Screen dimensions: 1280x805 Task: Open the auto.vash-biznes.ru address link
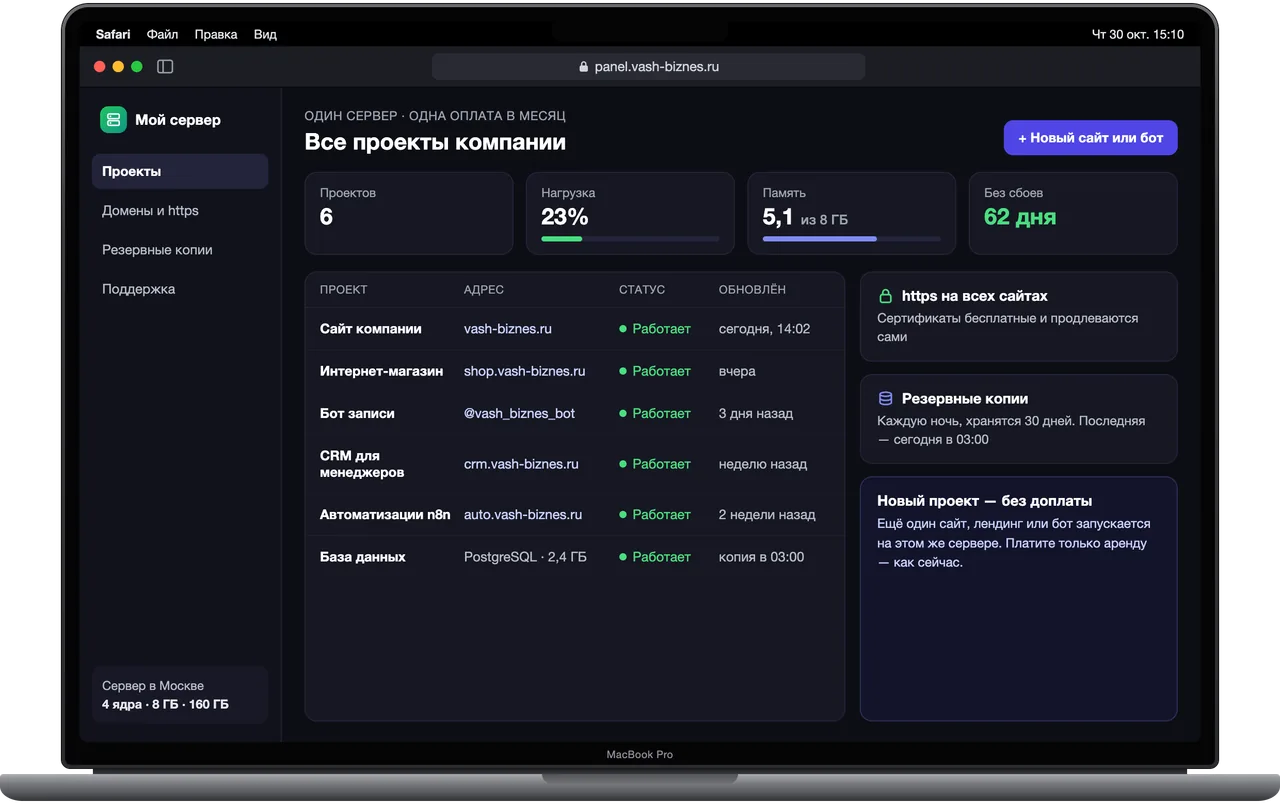523,515
